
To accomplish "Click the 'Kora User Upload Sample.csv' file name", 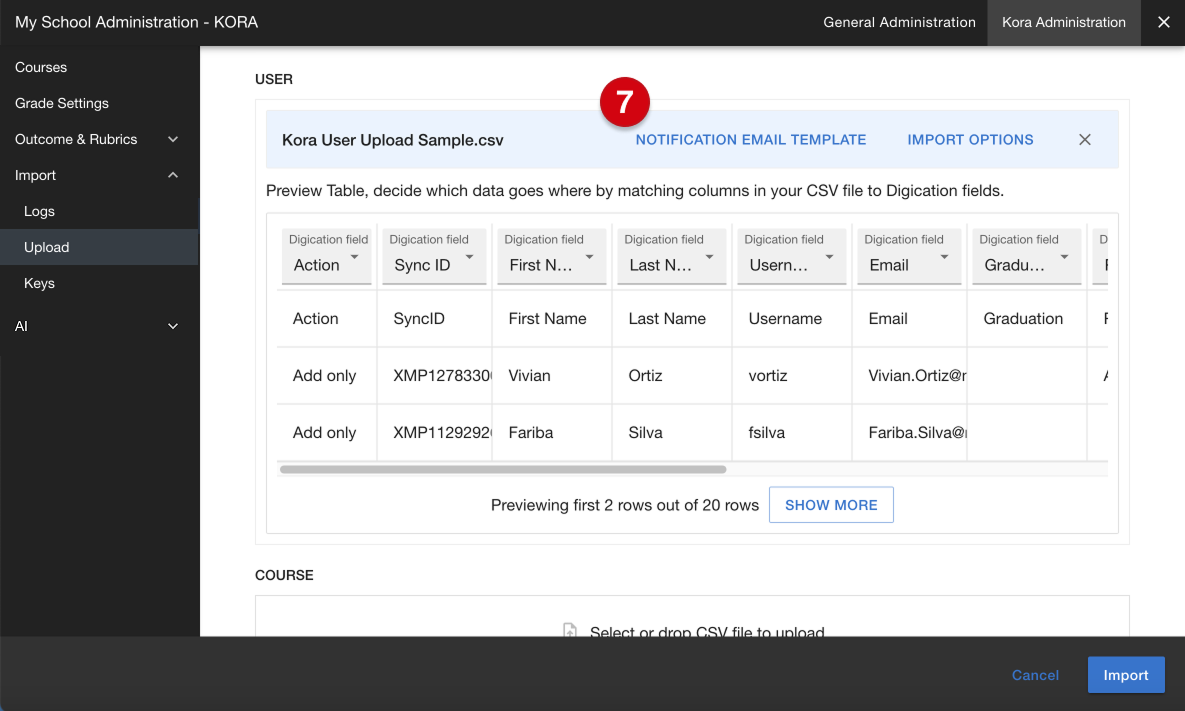I will (x=392, y=141).
